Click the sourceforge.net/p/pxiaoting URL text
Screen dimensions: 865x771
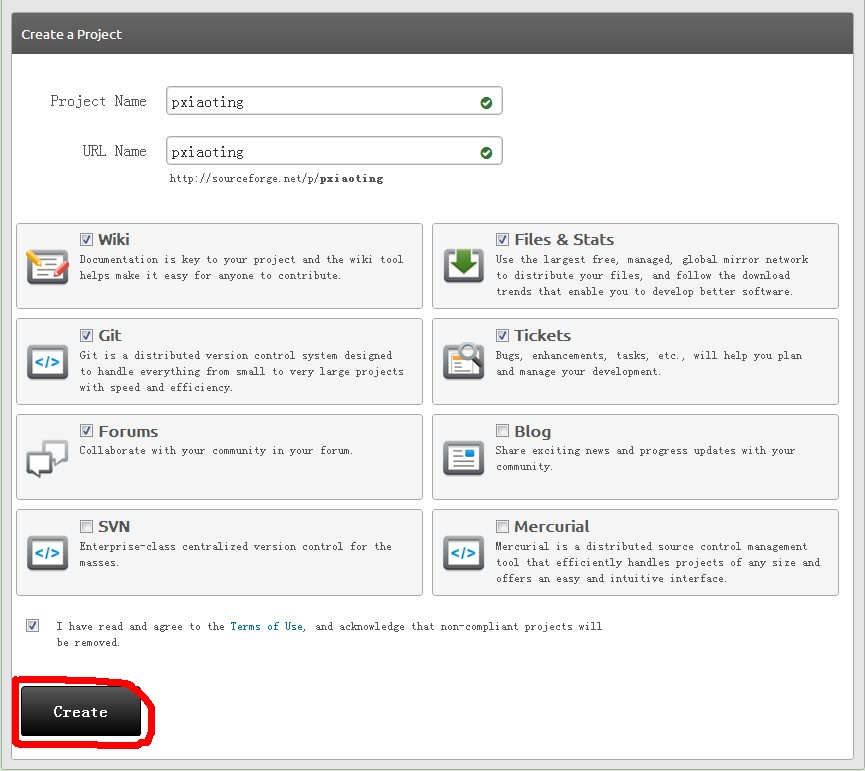pos(276,179)
